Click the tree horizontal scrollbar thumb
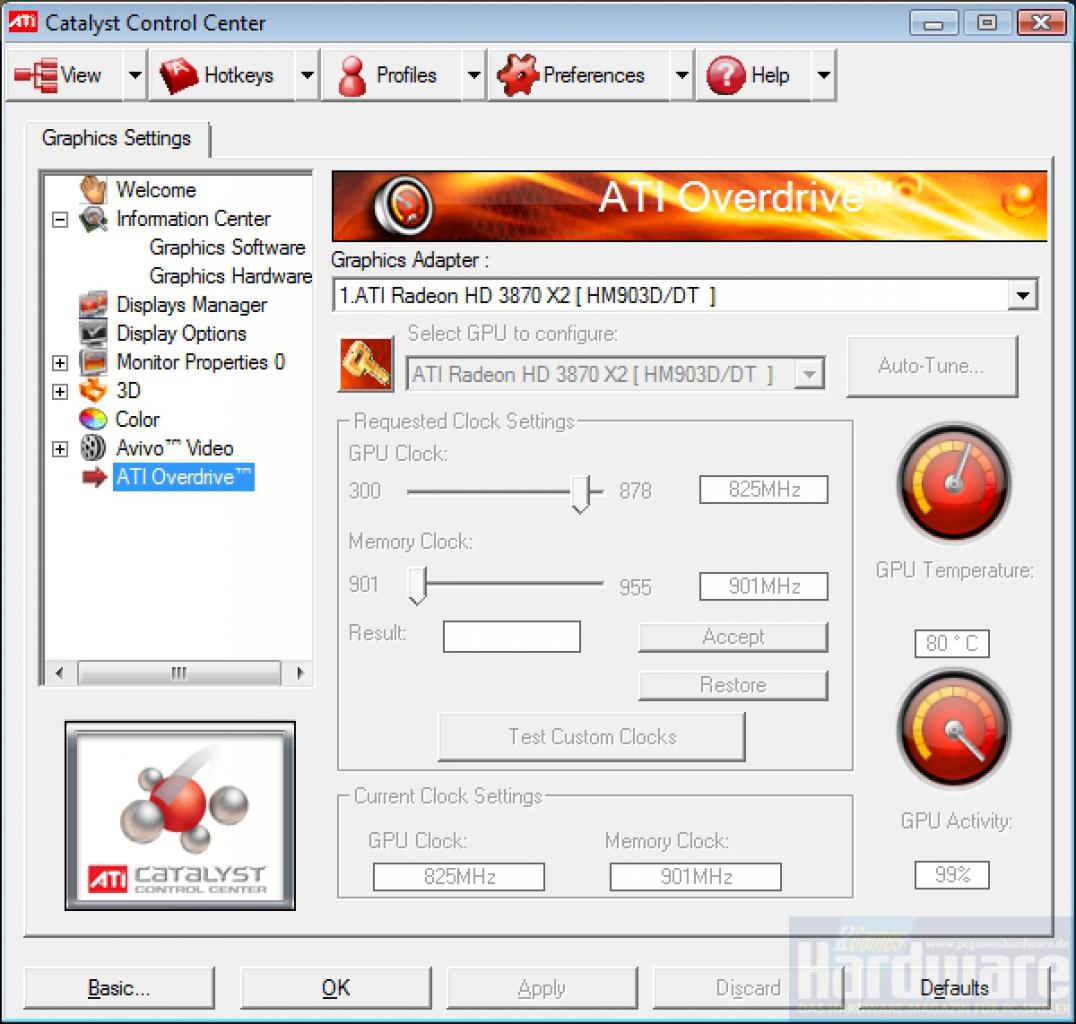This screenshot has width=1076, height=1024. [179, 673]
